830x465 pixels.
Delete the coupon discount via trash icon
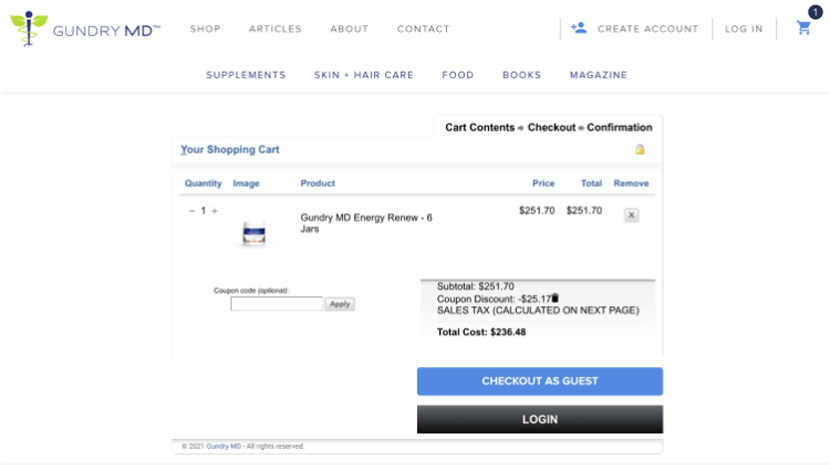pyautogui.click(x=555, y=297)
